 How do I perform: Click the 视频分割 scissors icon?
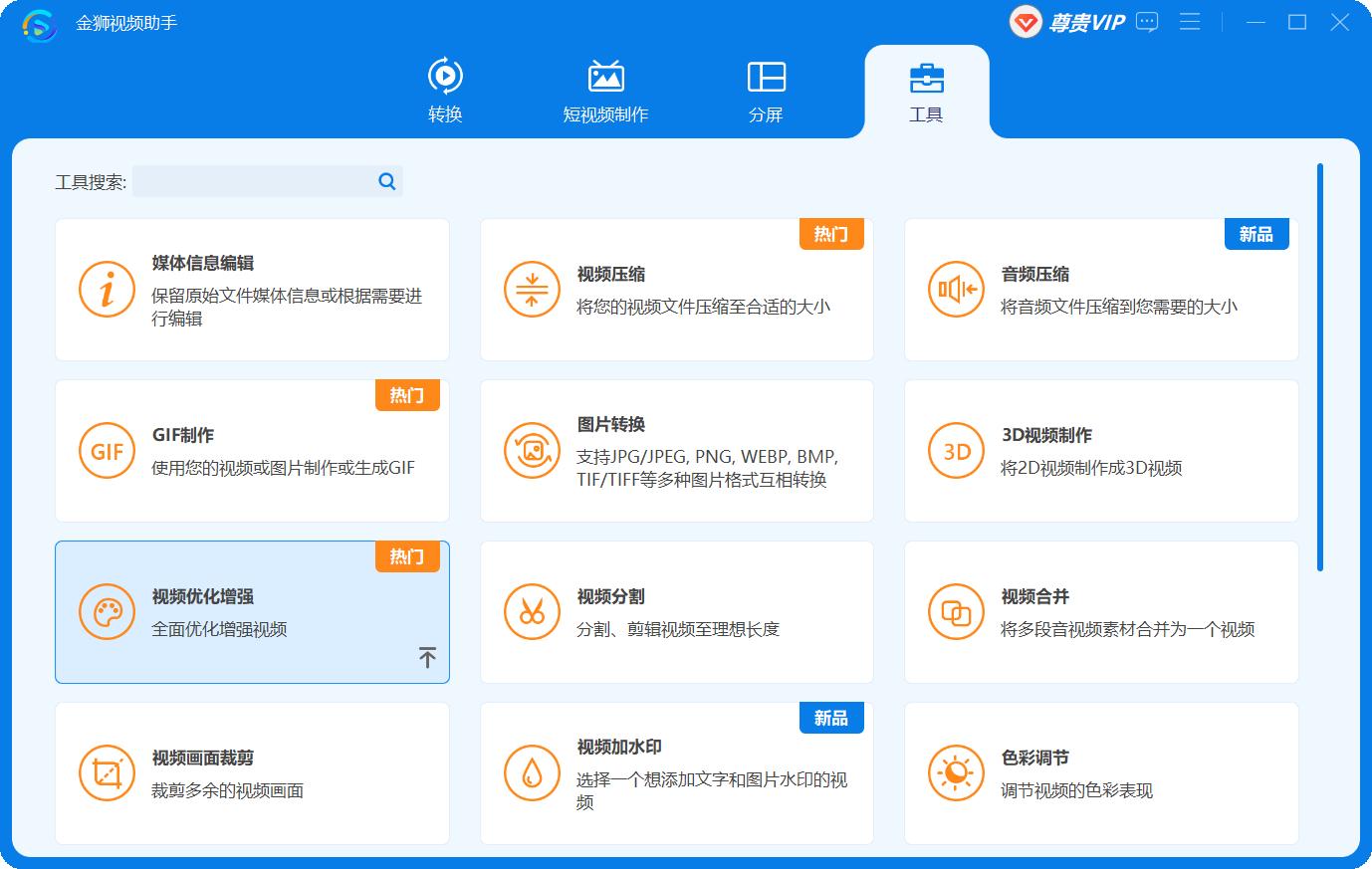(531, 611)
